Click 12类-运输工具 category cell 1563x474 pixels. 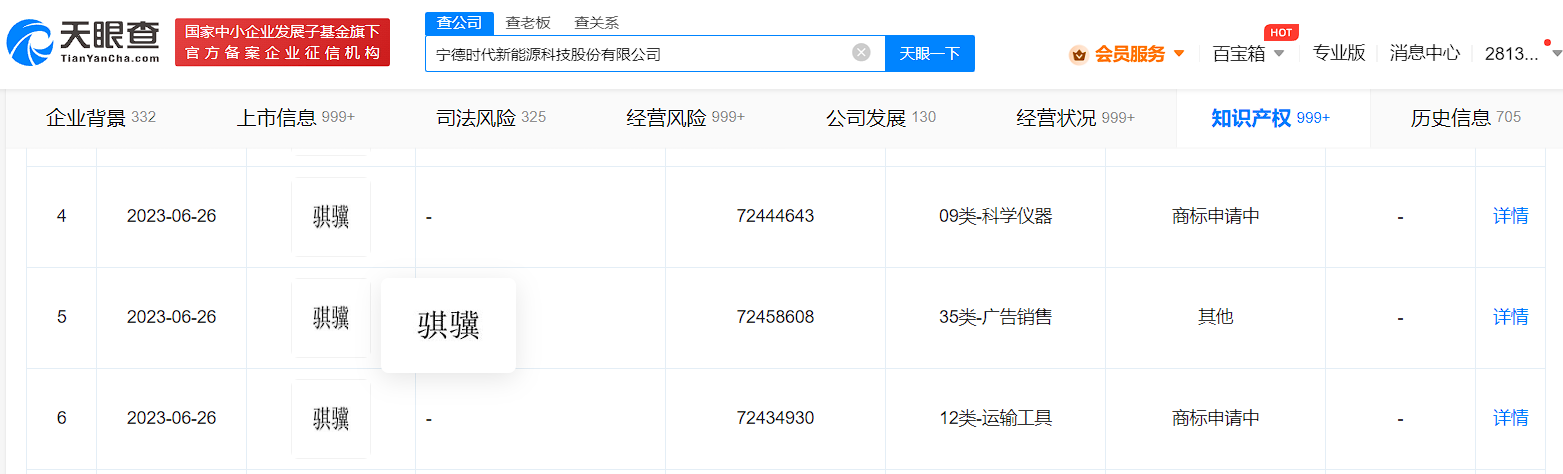(x=995, y=418)
